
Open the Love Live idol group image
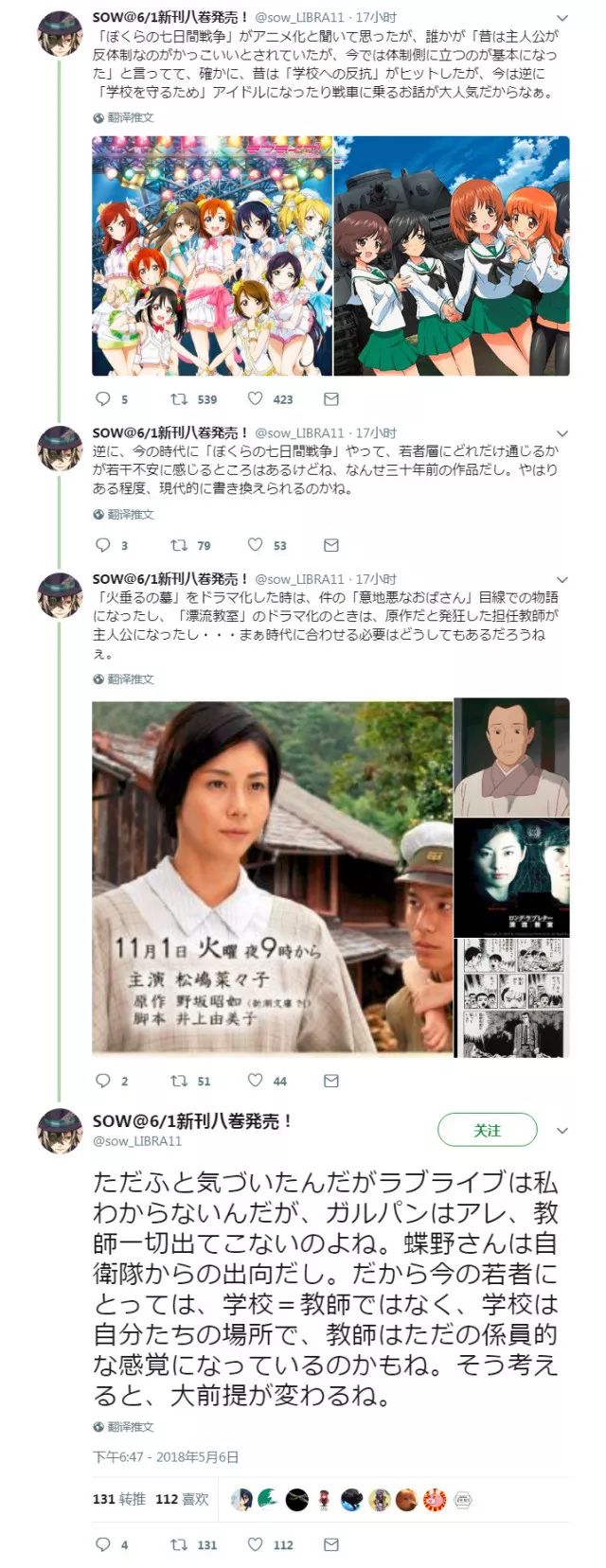tap(212, 255)
